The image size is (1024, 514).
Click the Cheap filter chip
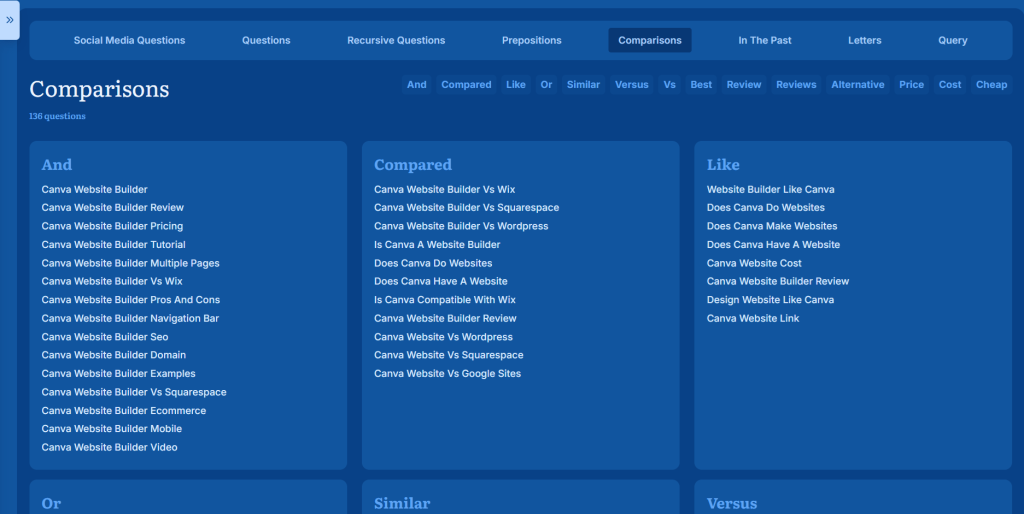coord(991,85)
